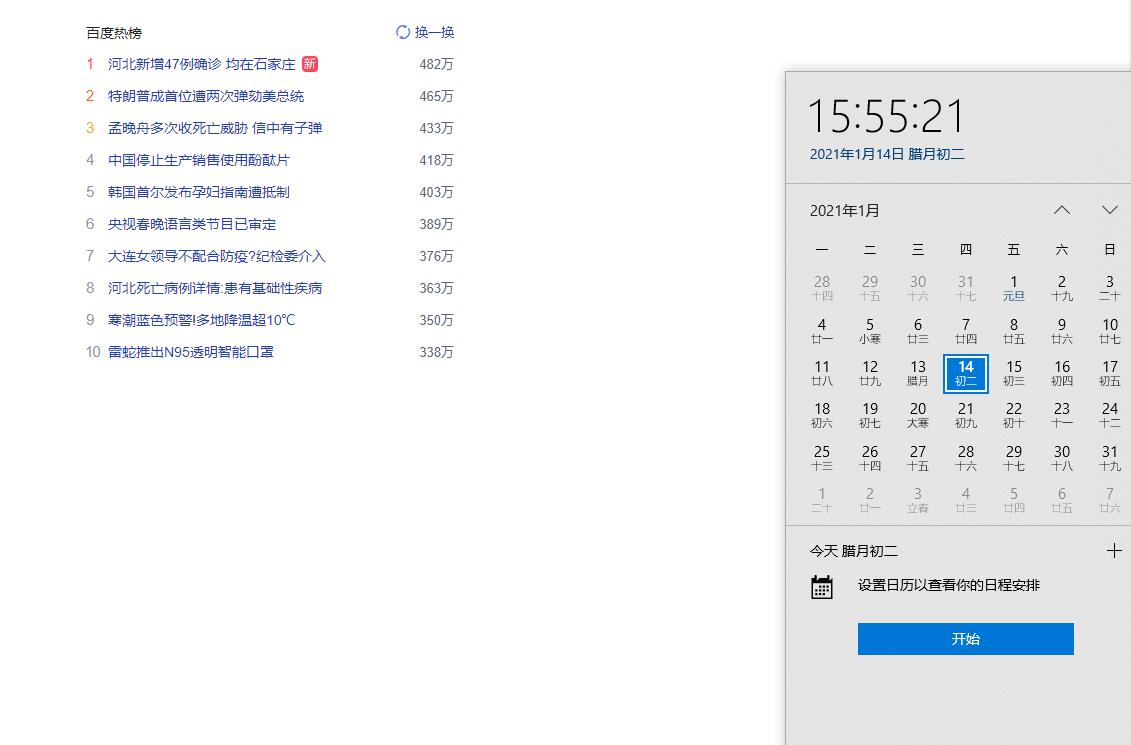Select January 31 十九 in the calendar
1131x745 pixels.
[x=1109, y=458]
